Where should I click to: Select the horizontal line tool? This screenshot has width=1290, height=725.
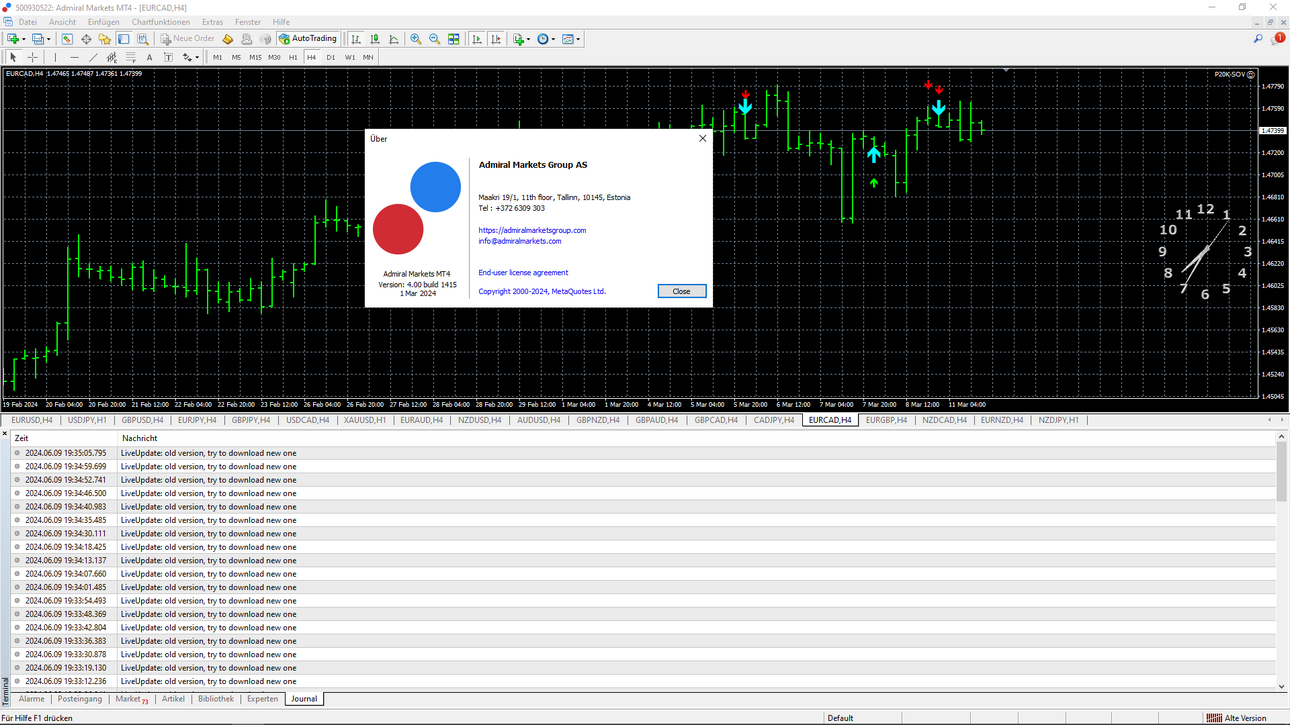74,57
